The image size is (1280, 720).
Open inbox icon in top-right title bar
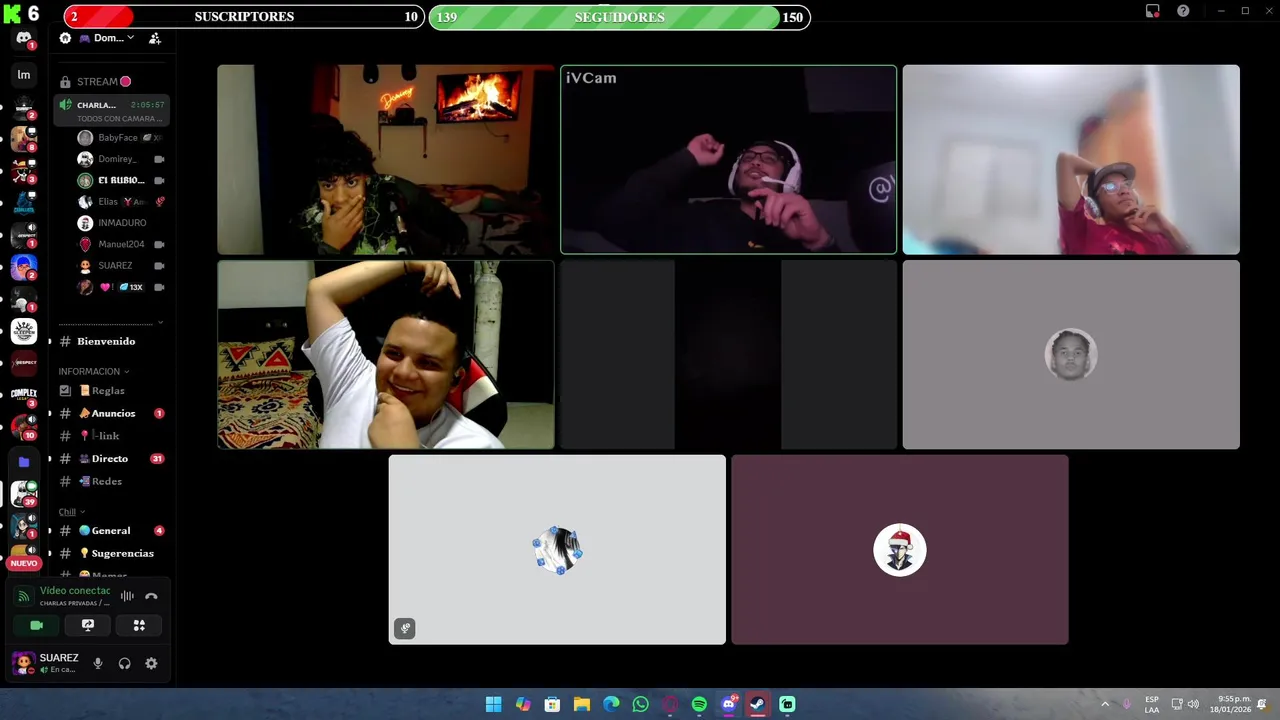1152,11
